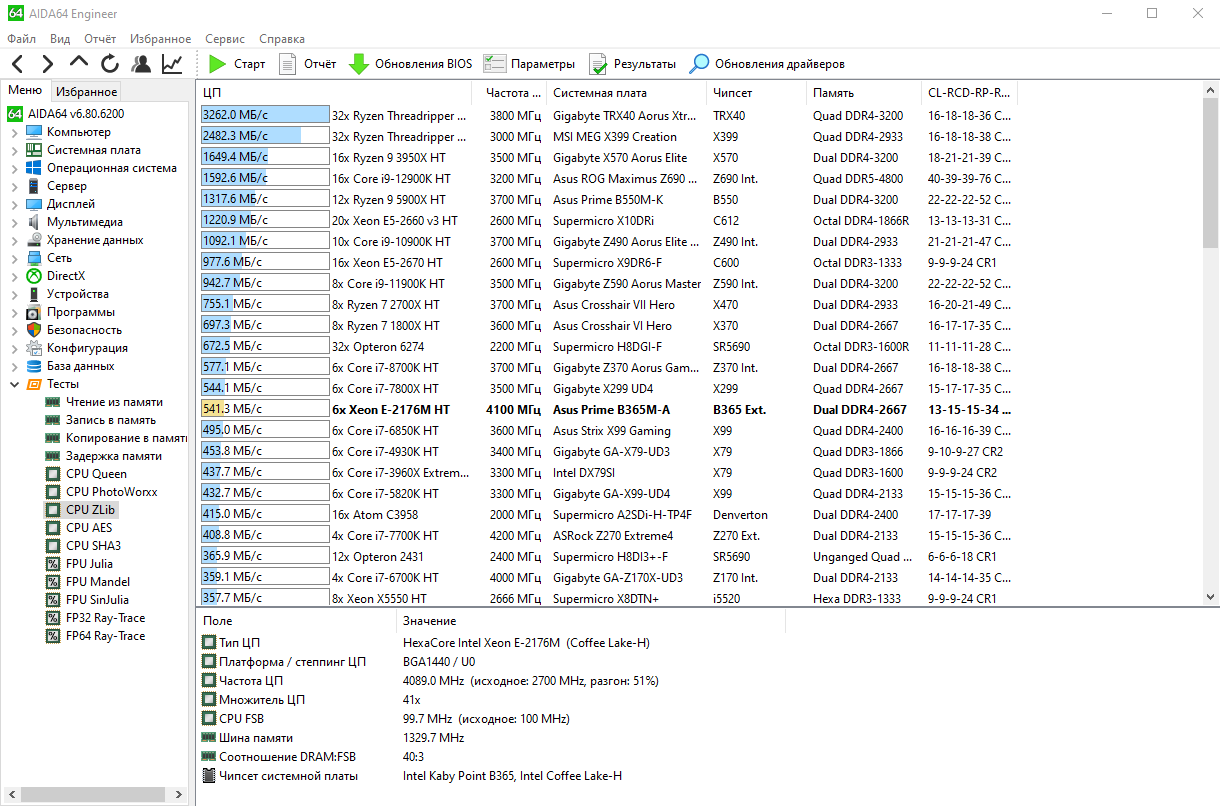Open Отчёт from the toolbar

pos(307,64)
